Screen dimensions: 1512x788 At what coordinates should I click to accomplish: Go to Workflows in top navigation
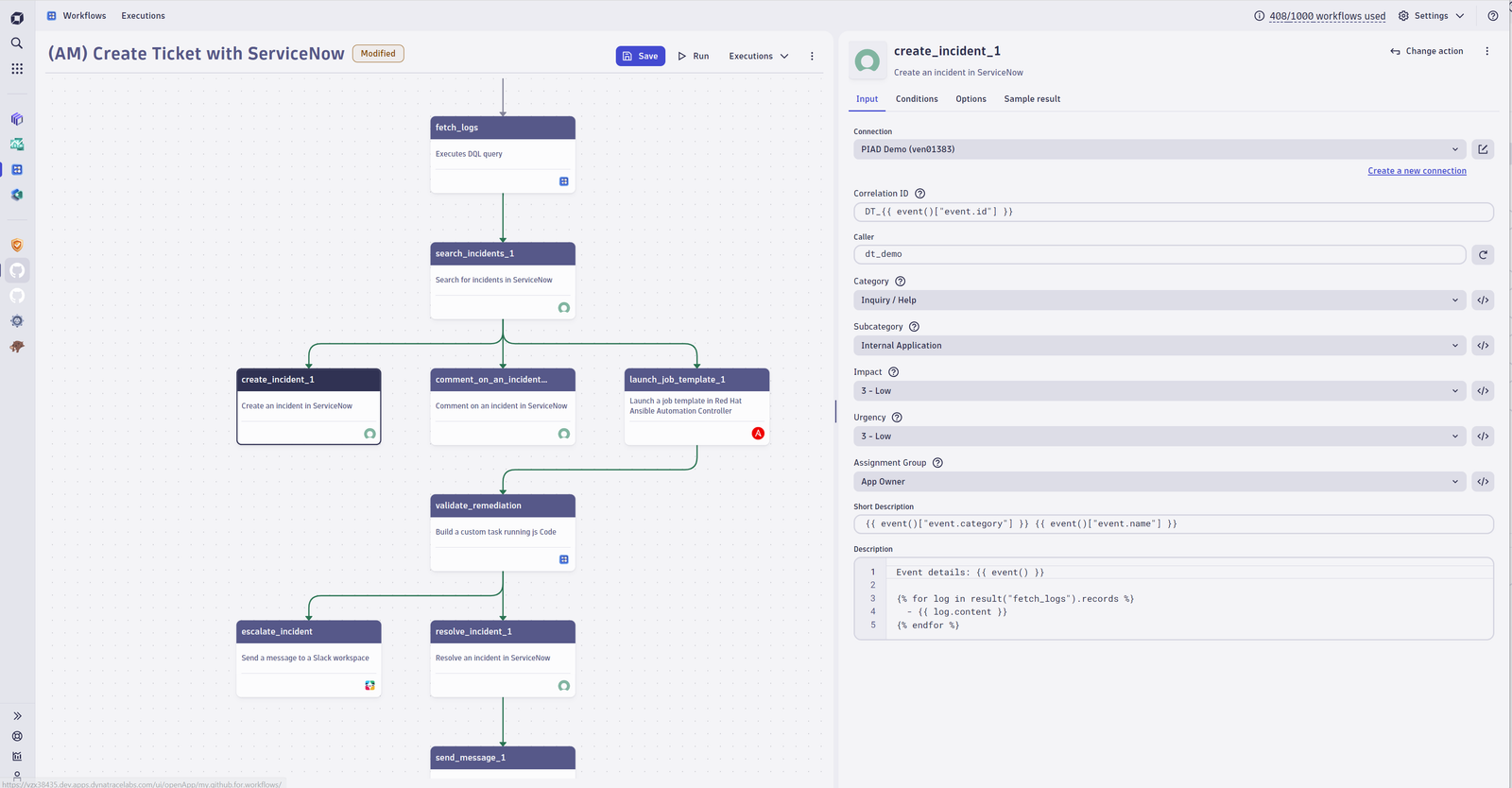tap(77, 16)
